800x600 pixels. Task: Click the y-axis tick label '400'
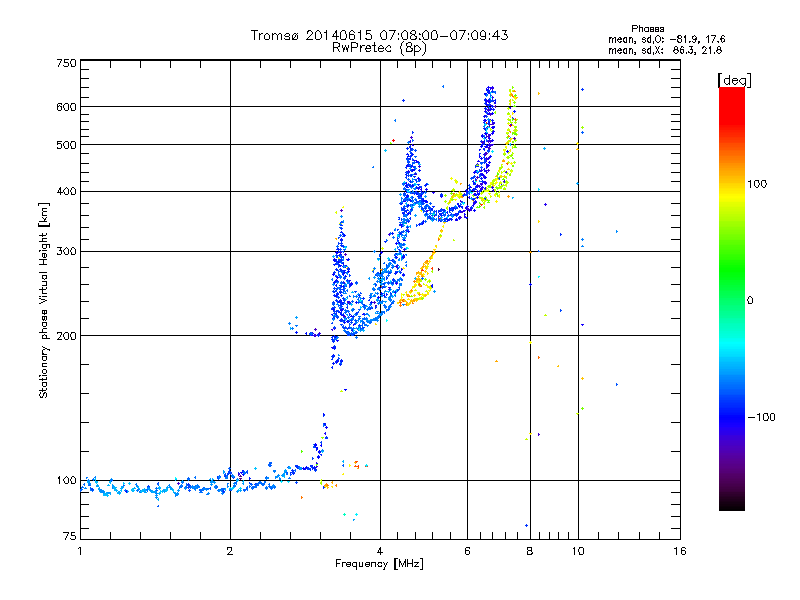point(67,191)
